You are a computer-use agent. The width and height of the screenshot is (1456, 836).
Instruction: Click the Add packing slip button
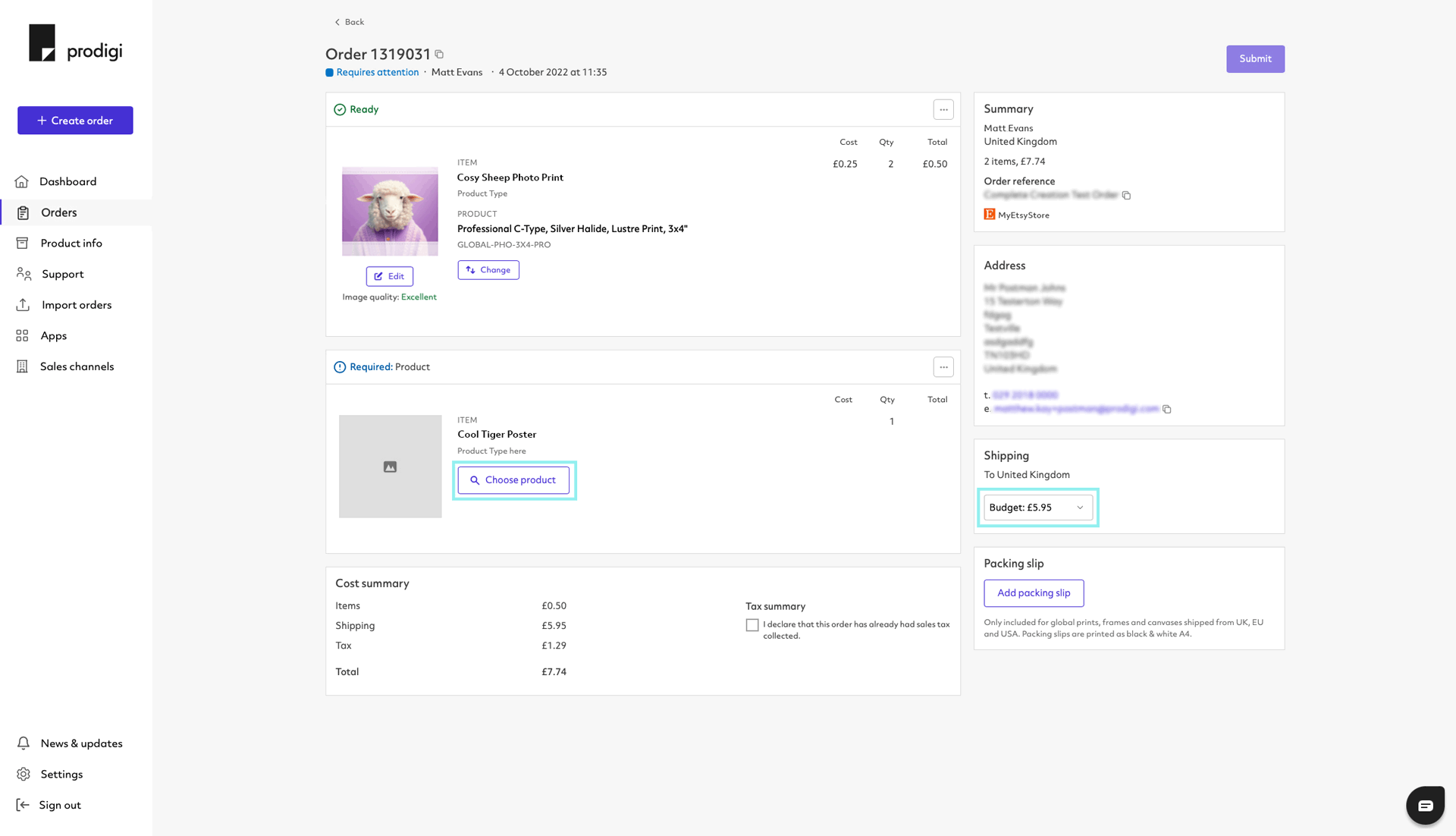click(x=1034, y=592)
